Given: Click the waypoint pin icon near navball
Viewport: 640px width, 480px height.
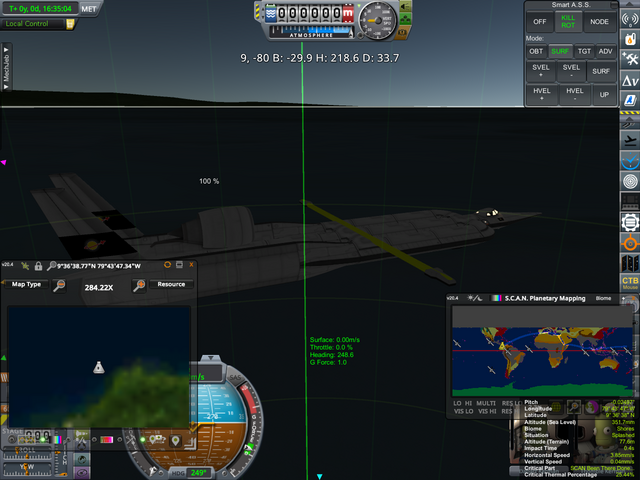Looking at the screenshot, I should (x=176, y=441).
